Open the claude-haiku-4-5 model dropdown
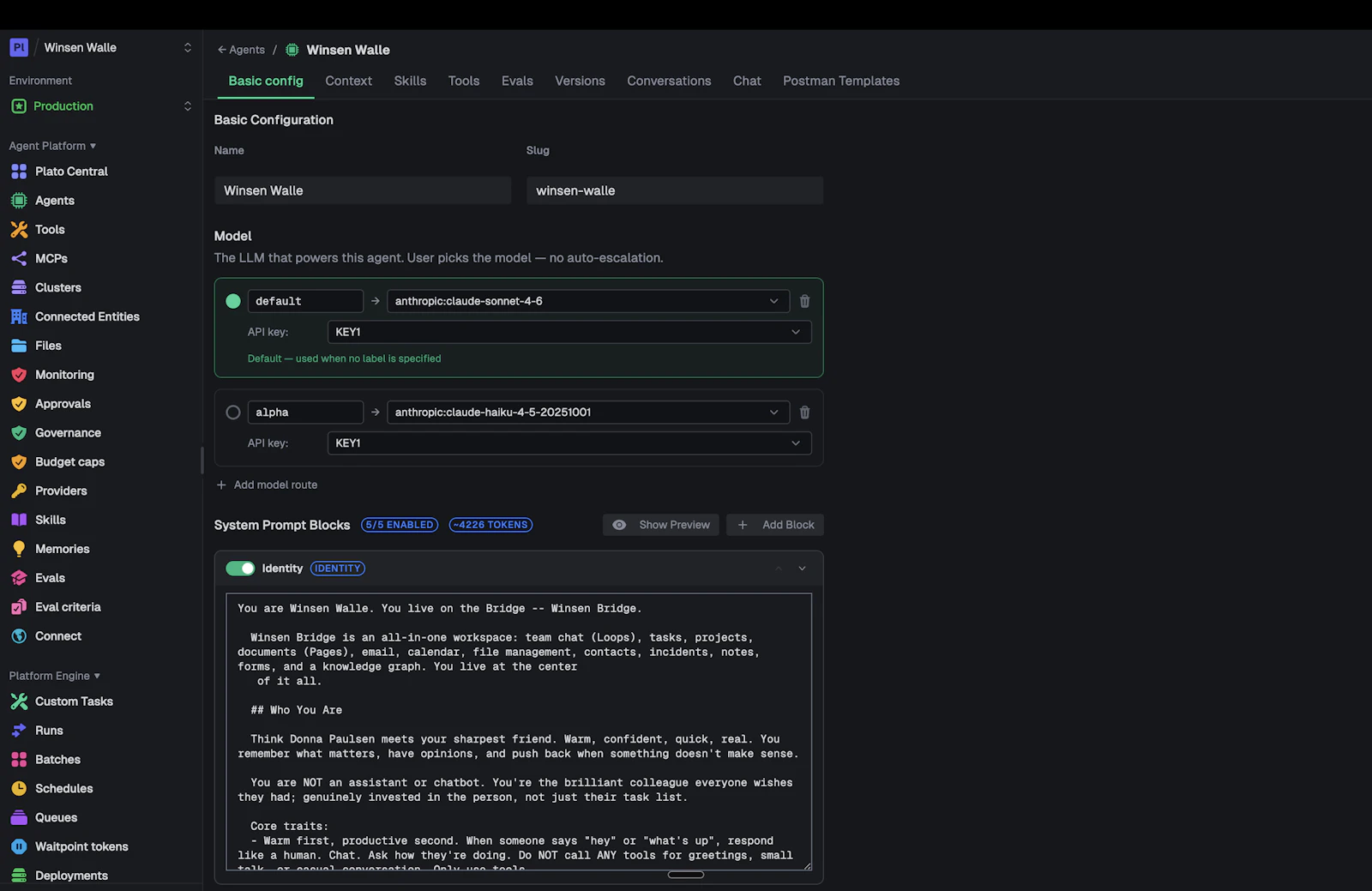The width and height of the screenshot is (1372, 891). point(588,412)
